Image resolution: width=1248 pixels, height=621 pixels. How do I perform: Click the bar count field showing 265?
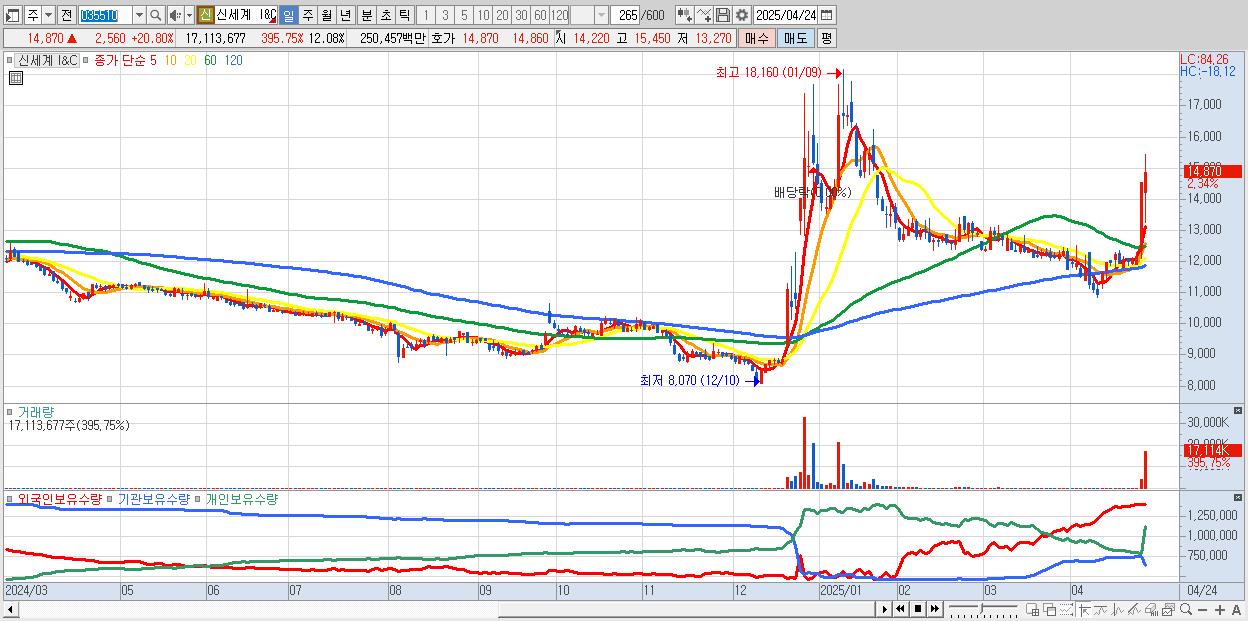[627, 15]
